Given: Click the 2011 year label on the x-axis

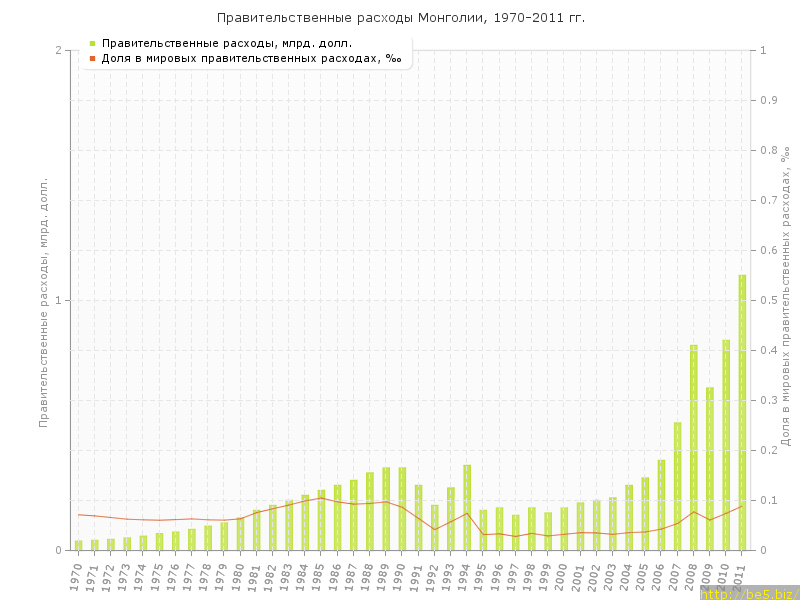Looking at the screenshot, I should (740, 575).
